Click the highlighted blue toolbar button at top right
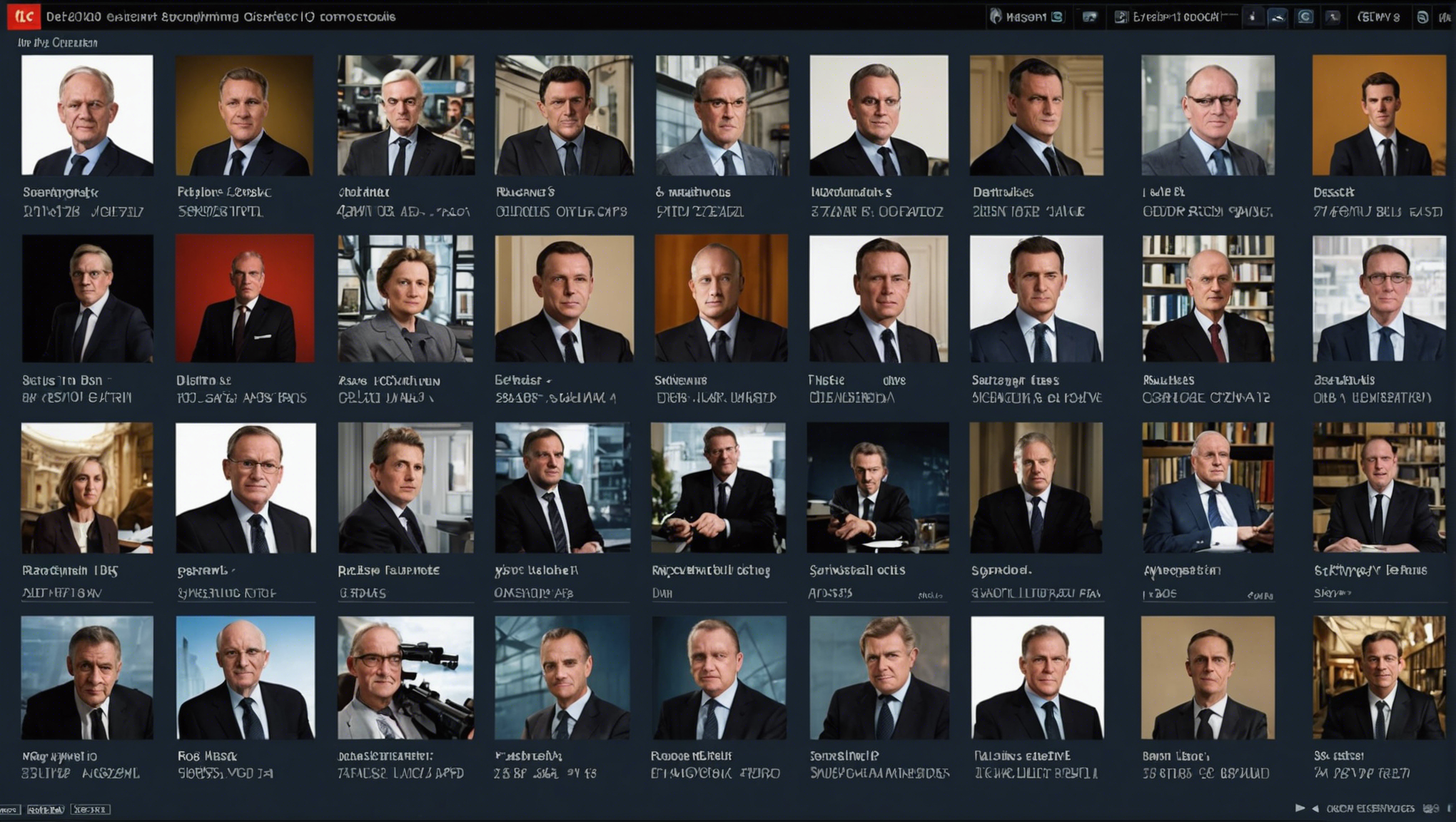Viewport: 1456px width, 822px height. click(x=1278, y=16)
